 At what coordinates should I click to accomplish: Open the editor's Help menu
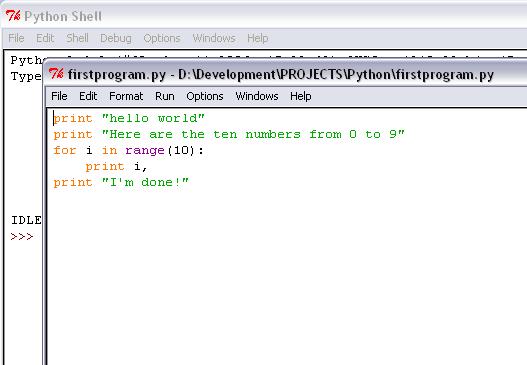click(x=300, y=96)
